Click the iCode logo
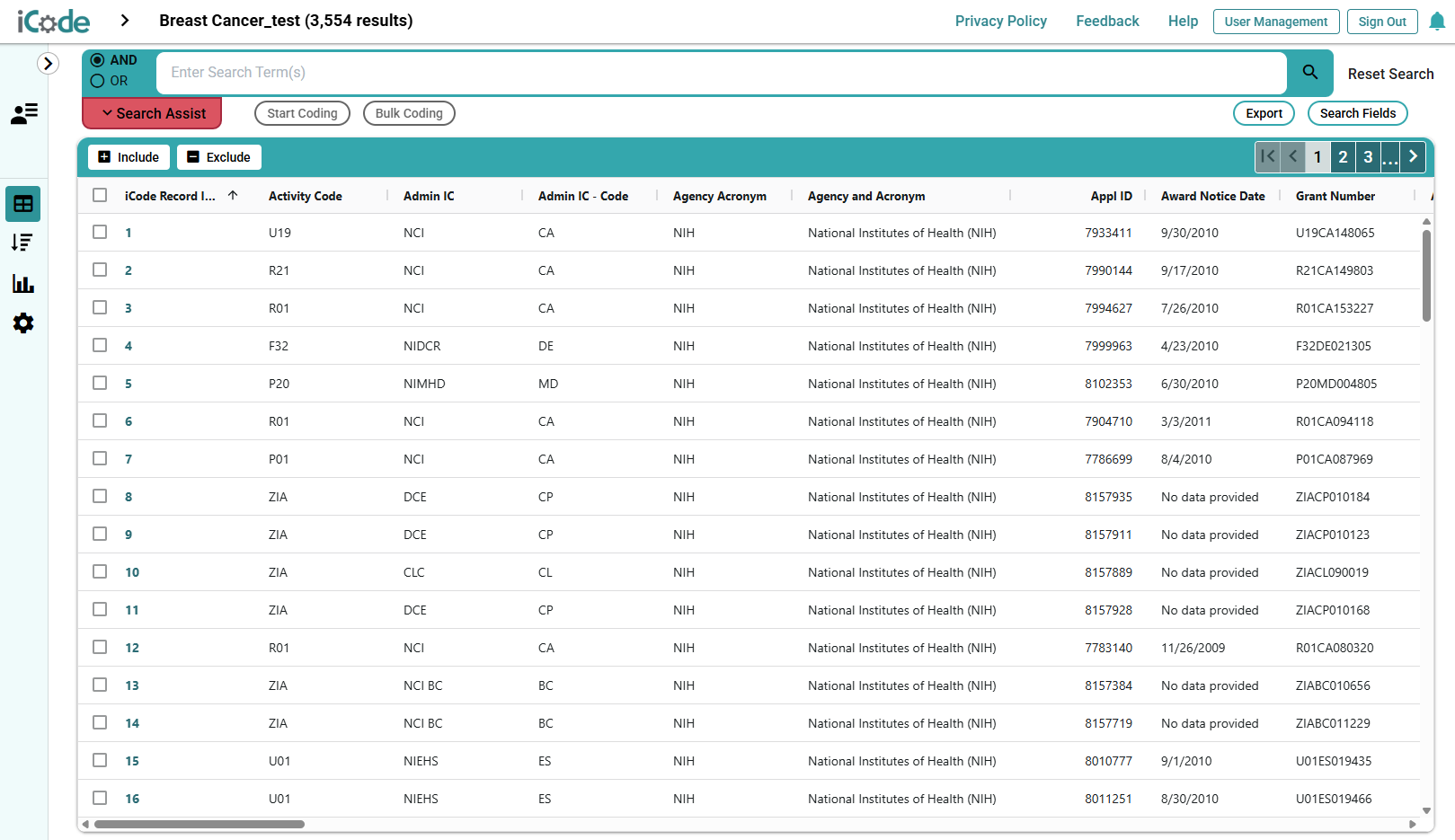 coord(54,21)
